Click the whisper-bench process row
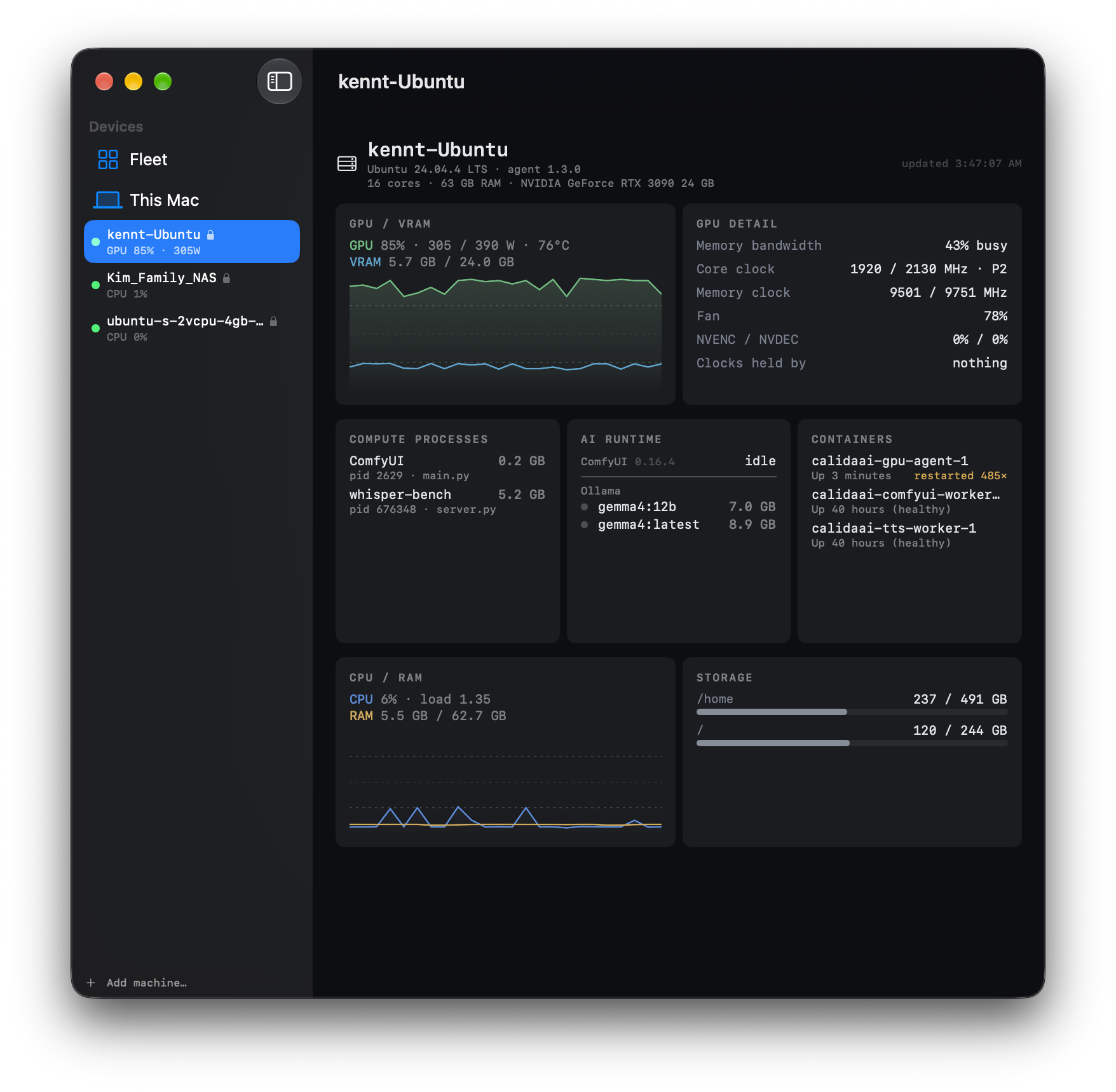This screenshot has height=1092, width=1116. pos(447,501)
